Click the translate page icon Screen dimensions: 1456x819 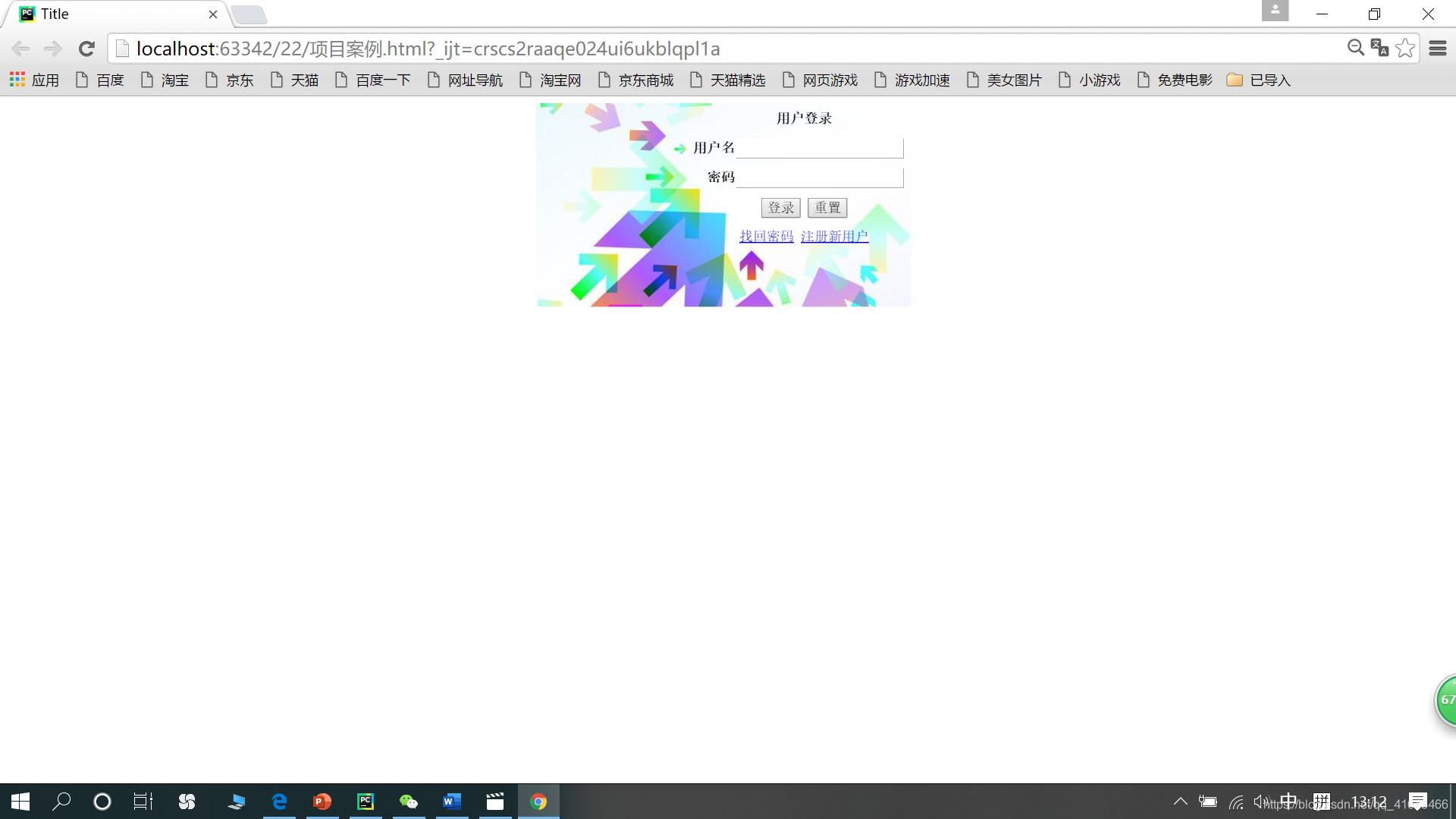(1379, 49)
